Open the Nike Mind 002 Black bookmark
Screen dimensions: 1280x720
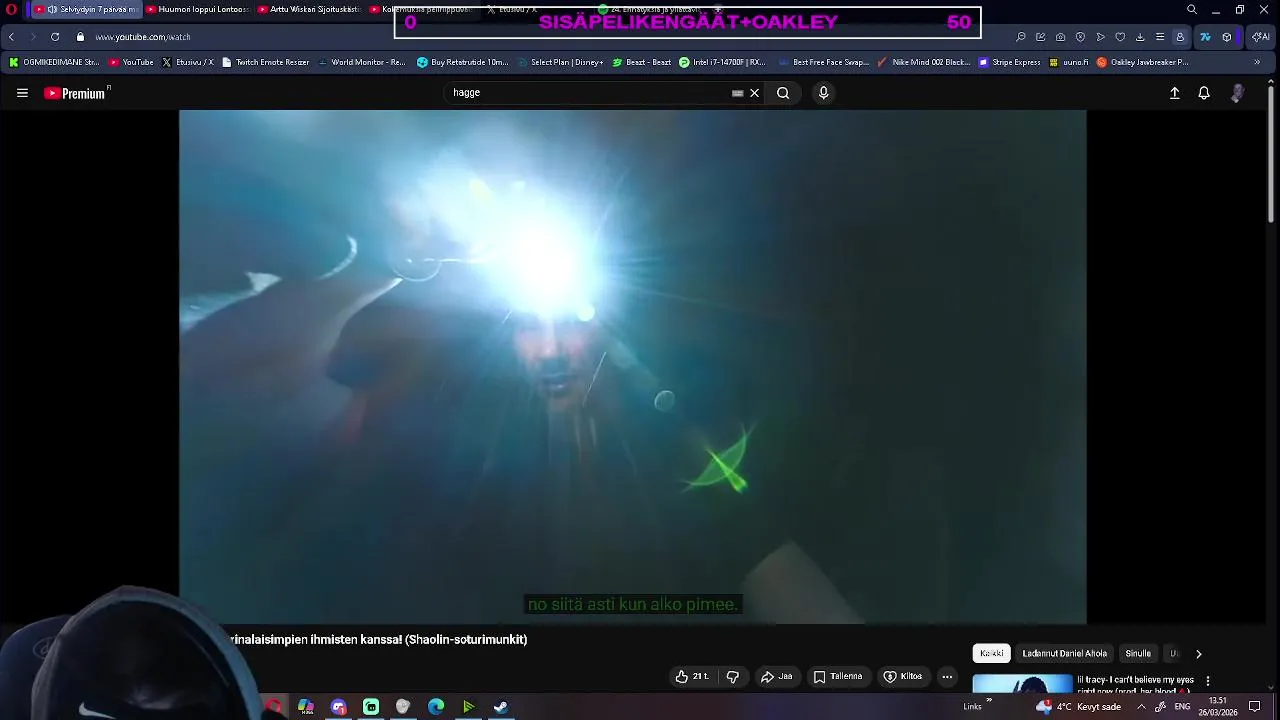coord(924,62)
